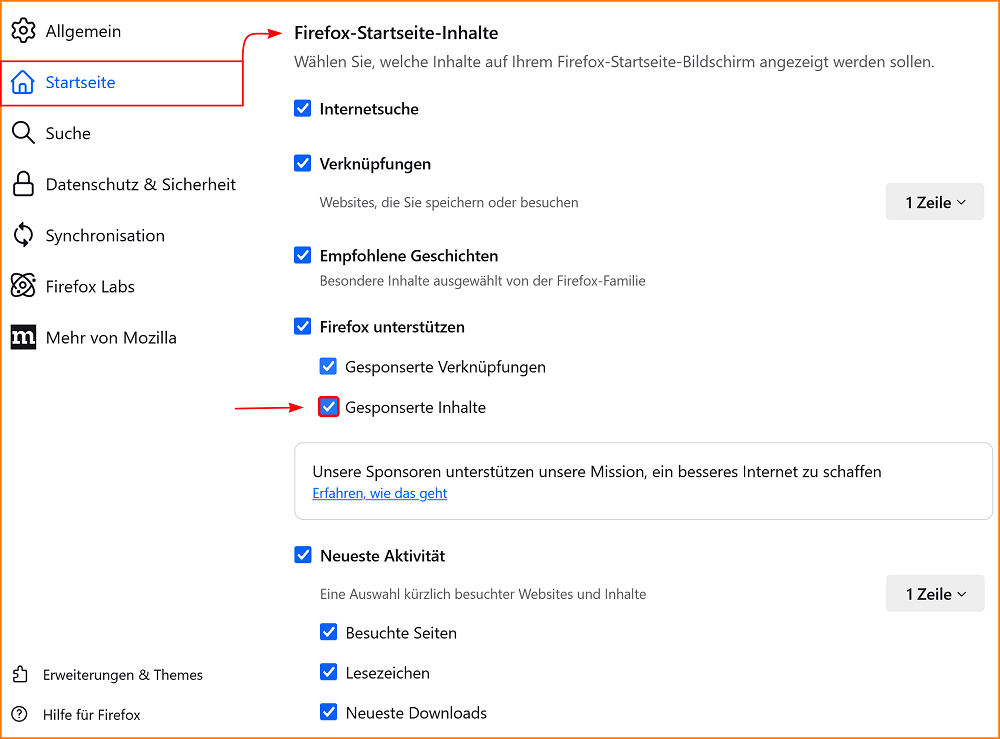Open the Datenschutz & Sicherheit section
The height and width of the screenshot is (739, 1000).
(140, 184)
